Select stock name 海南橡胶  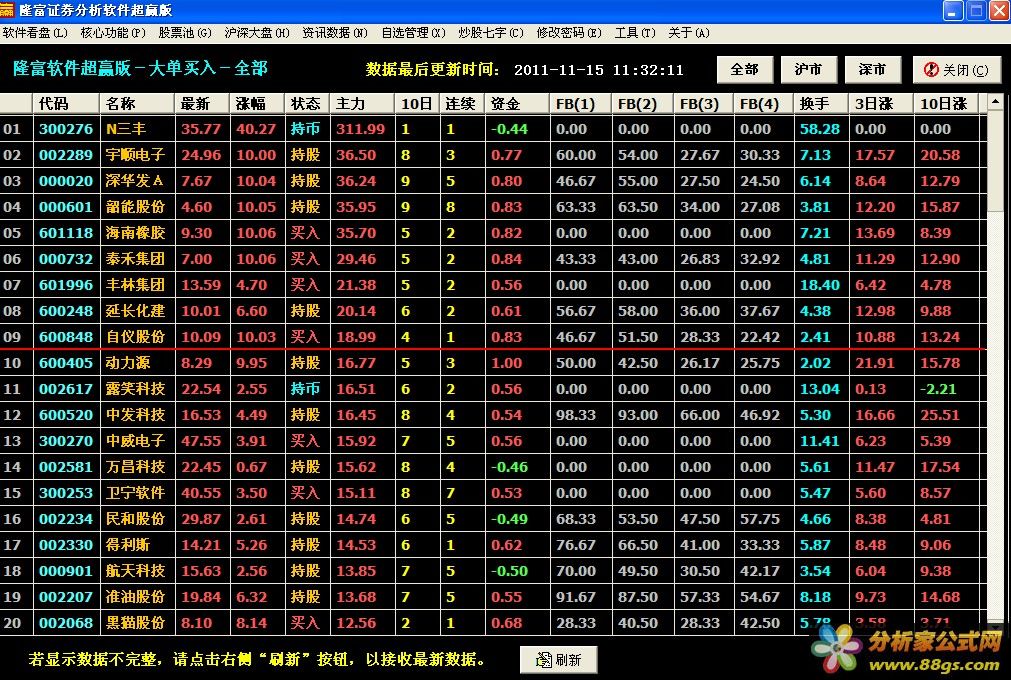coord(135,233)
